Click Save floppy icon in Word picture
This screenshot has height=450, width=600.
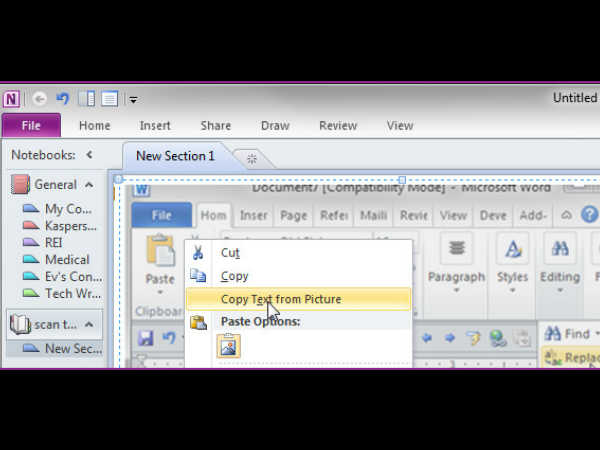146,338
